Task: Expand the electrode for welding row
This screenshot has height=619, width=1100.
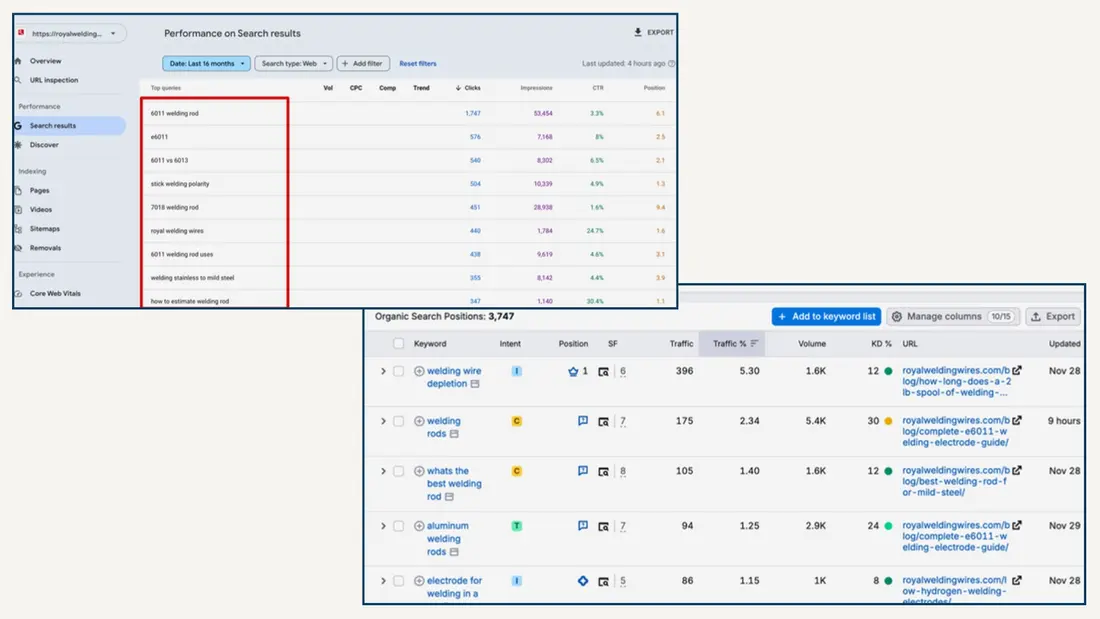Action: pyautogui.click(x=383, y=580)
